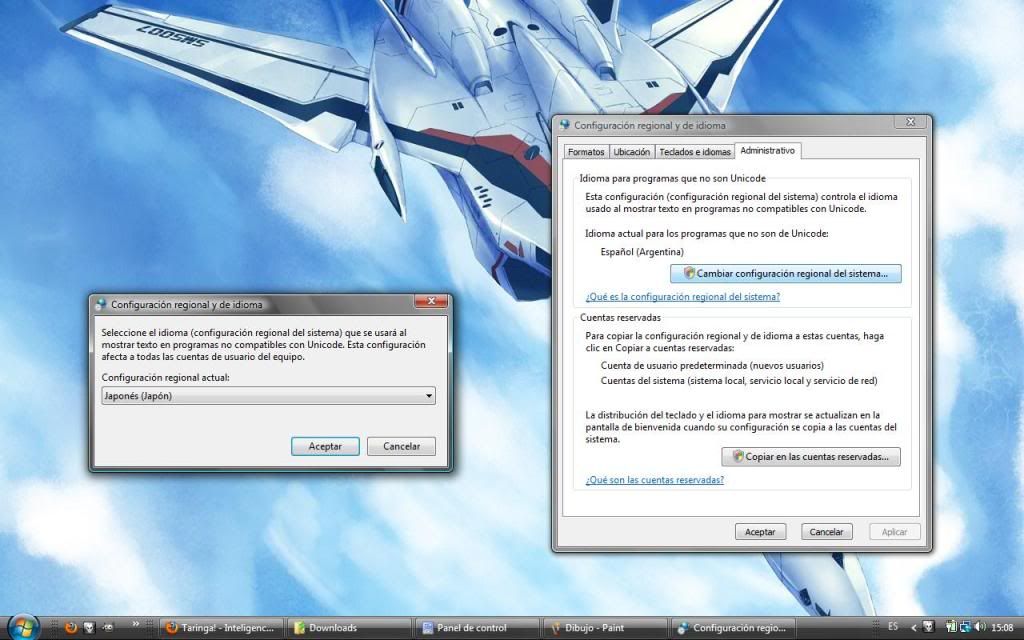This screenshot has width=1024, height=640.
Task: Click the Configuración regional actual label
Action: point(165,377)
